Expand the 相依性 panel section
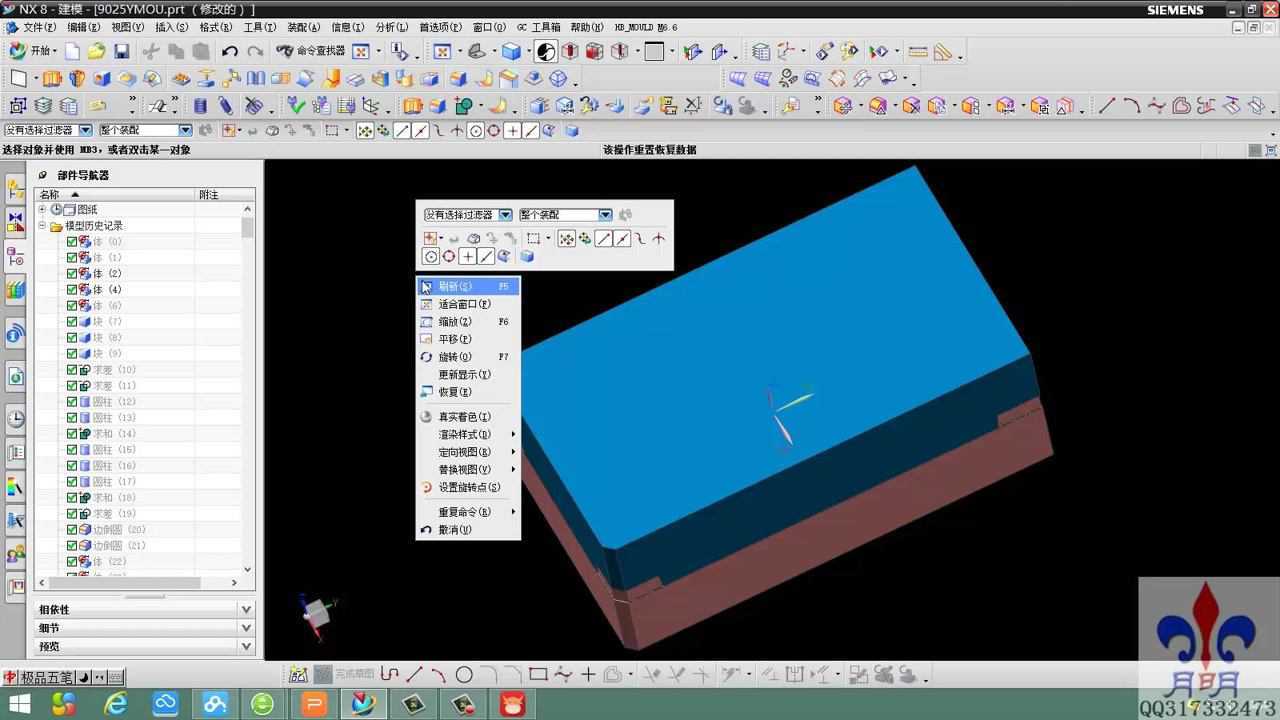The width and height of the screenshot is (1280, 720). [246, 609]
